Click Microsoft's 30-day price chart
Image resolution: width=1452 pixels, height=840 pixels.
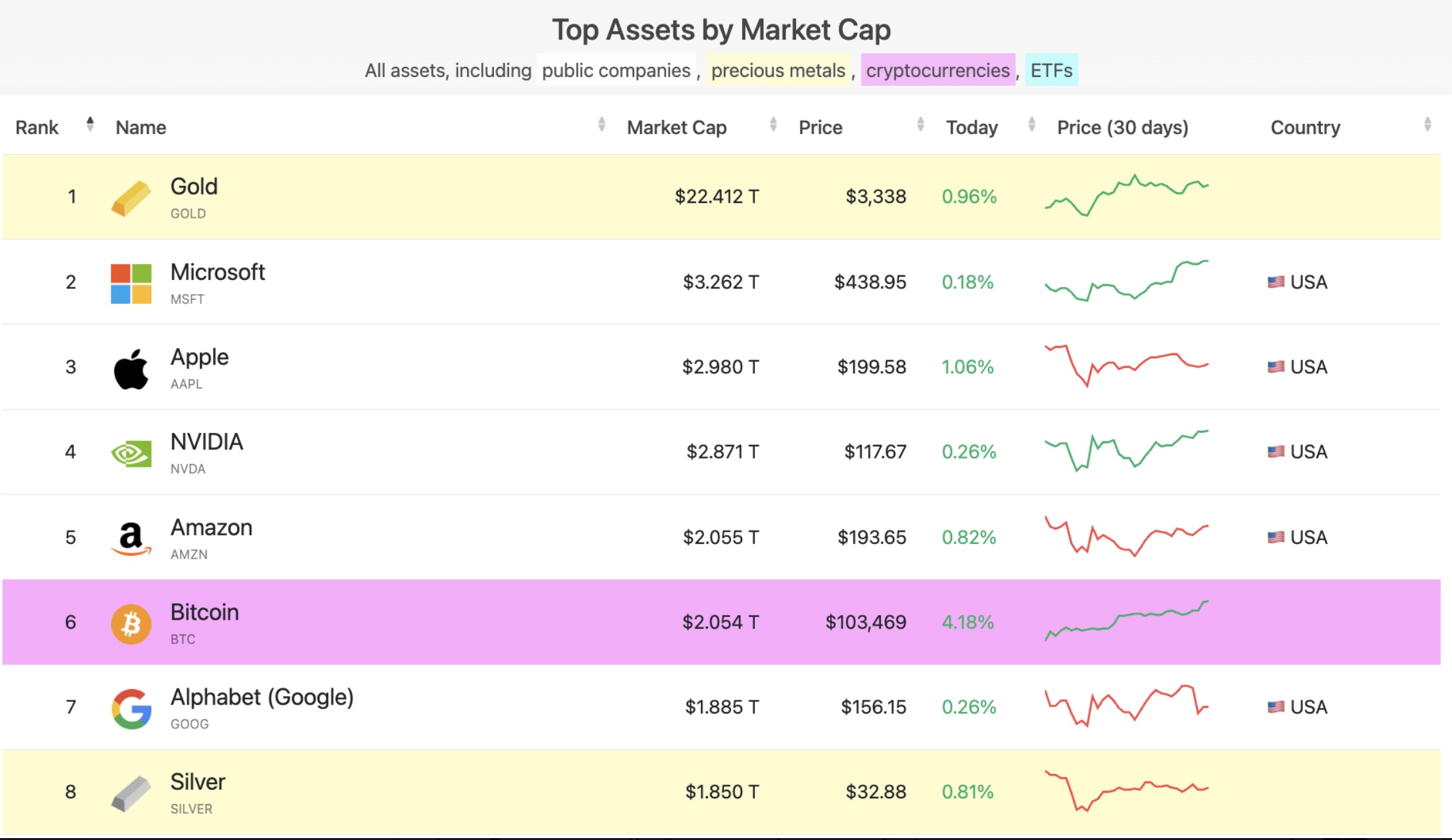click(x=1127, y=281)
